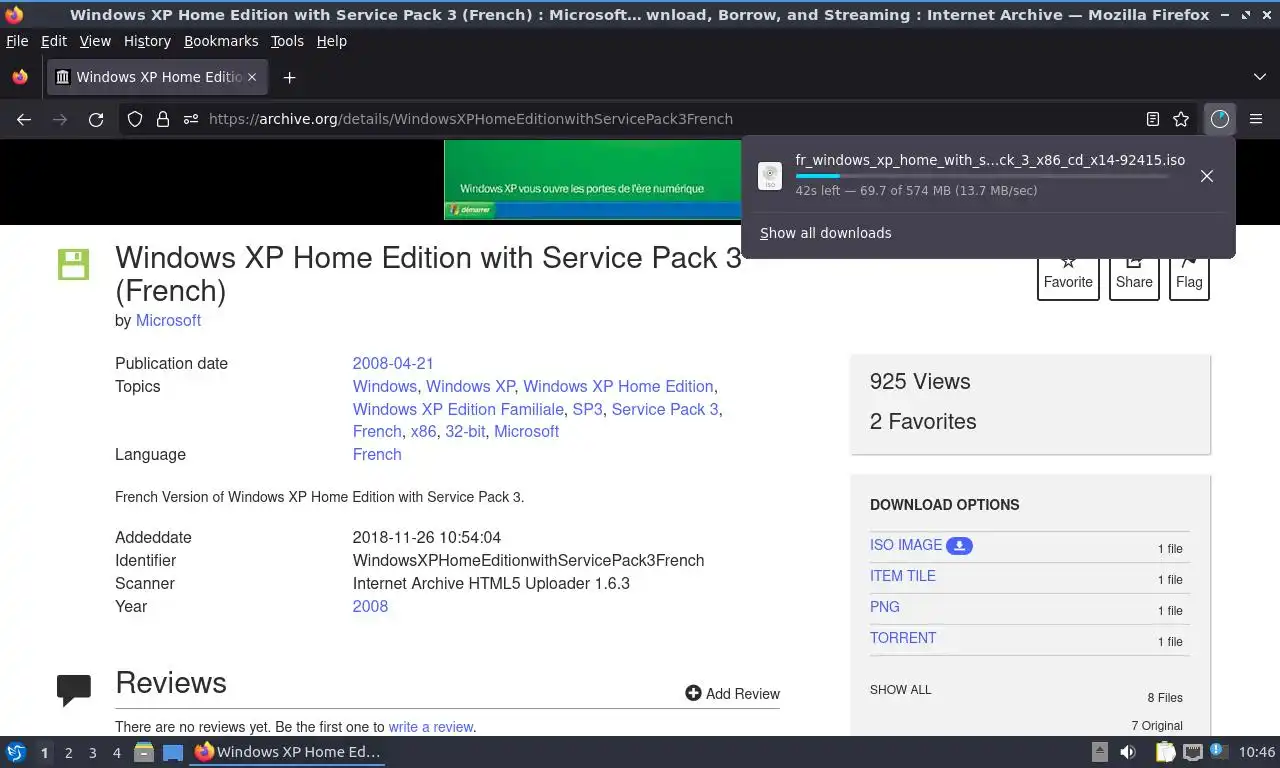Open the Tools menu
Screen dimensions: 1280x768
[287, 41]
